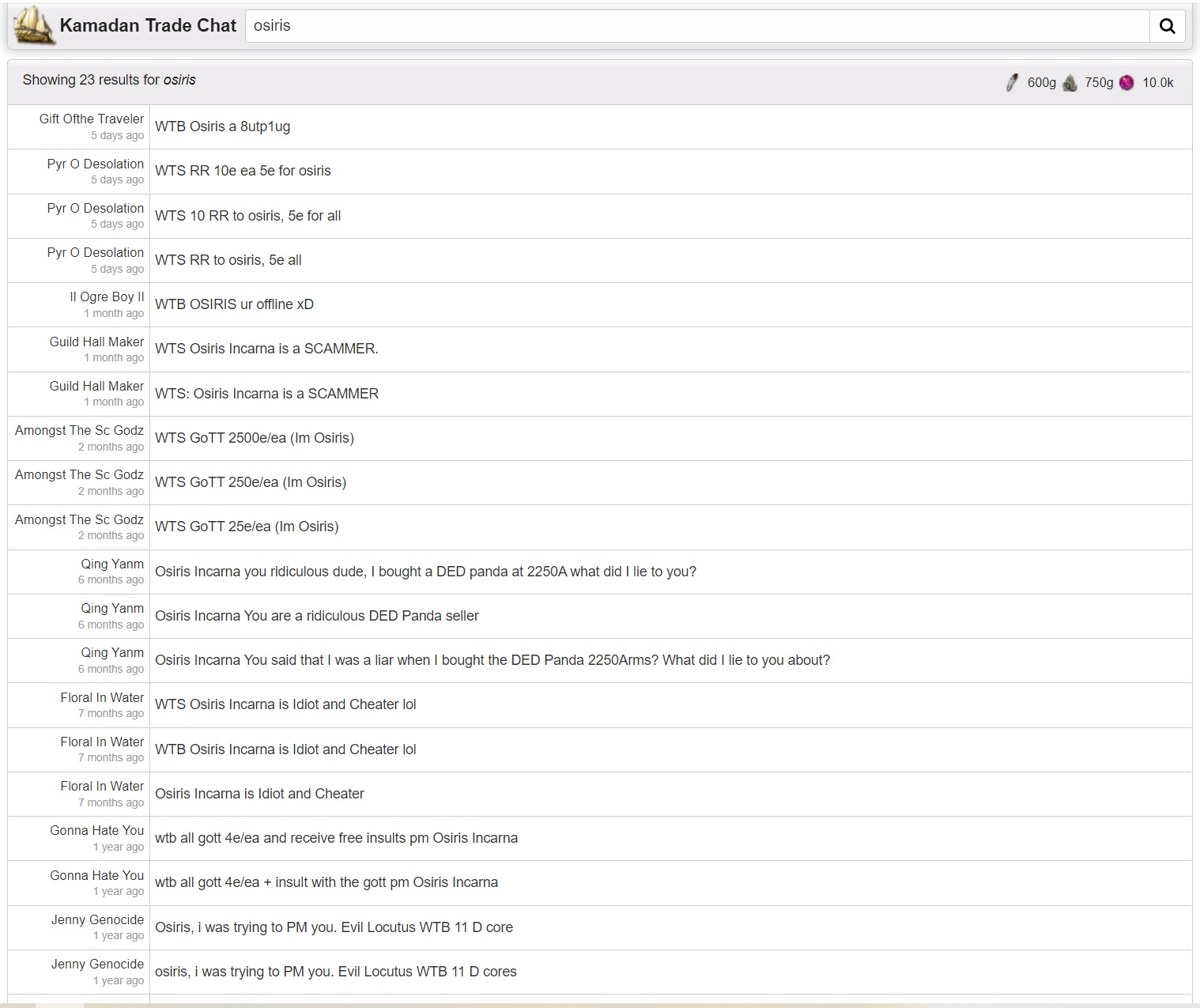Click the "WTB OSIRIS ur offline xD" message
The height and width of the screenshot is (1008, 1200).
click(x=234, y=304)
